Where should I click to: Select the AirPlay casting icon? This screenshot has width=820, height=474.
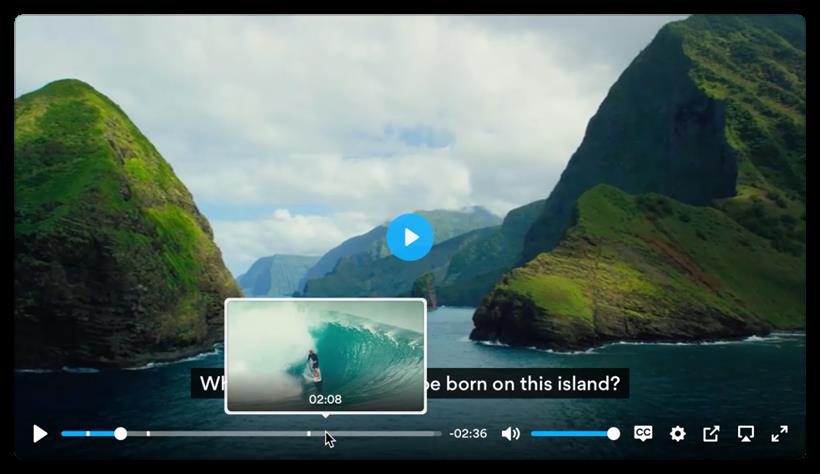pyautogui.click(x=746, y=434)
